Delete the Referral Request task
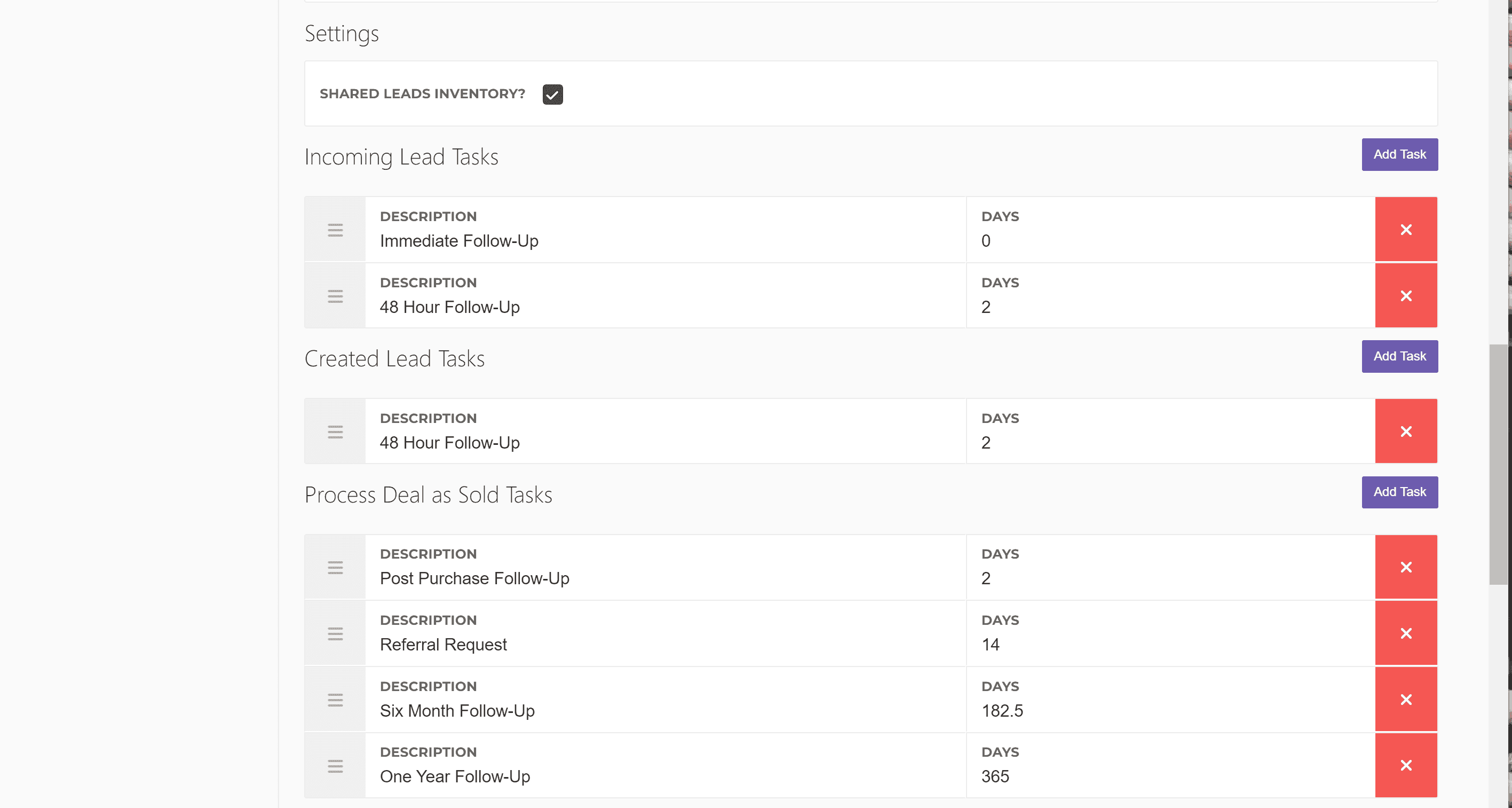 1406,633
